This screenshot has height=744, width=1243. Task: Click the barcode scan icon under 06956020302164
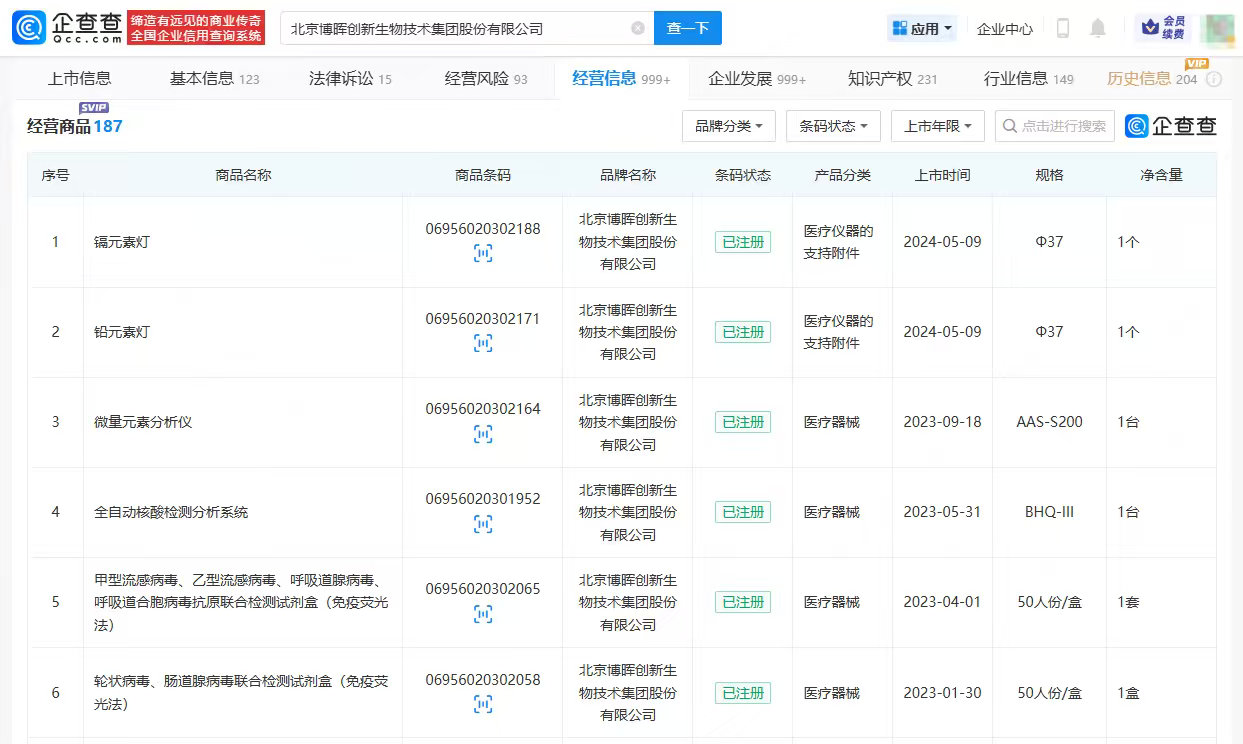pos(483,434)
